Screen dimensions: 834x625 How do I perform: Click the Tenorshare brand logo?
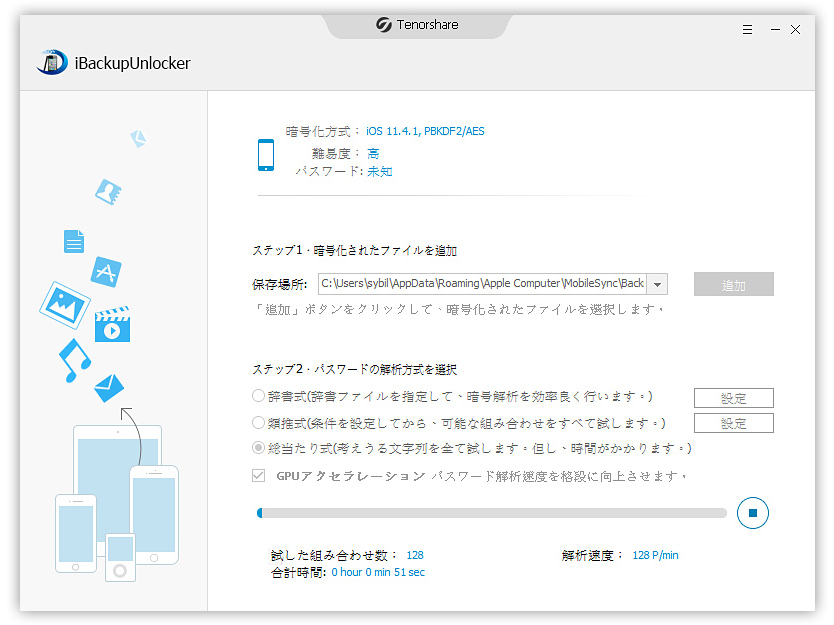pyautogui.click(x=417, y=24)
